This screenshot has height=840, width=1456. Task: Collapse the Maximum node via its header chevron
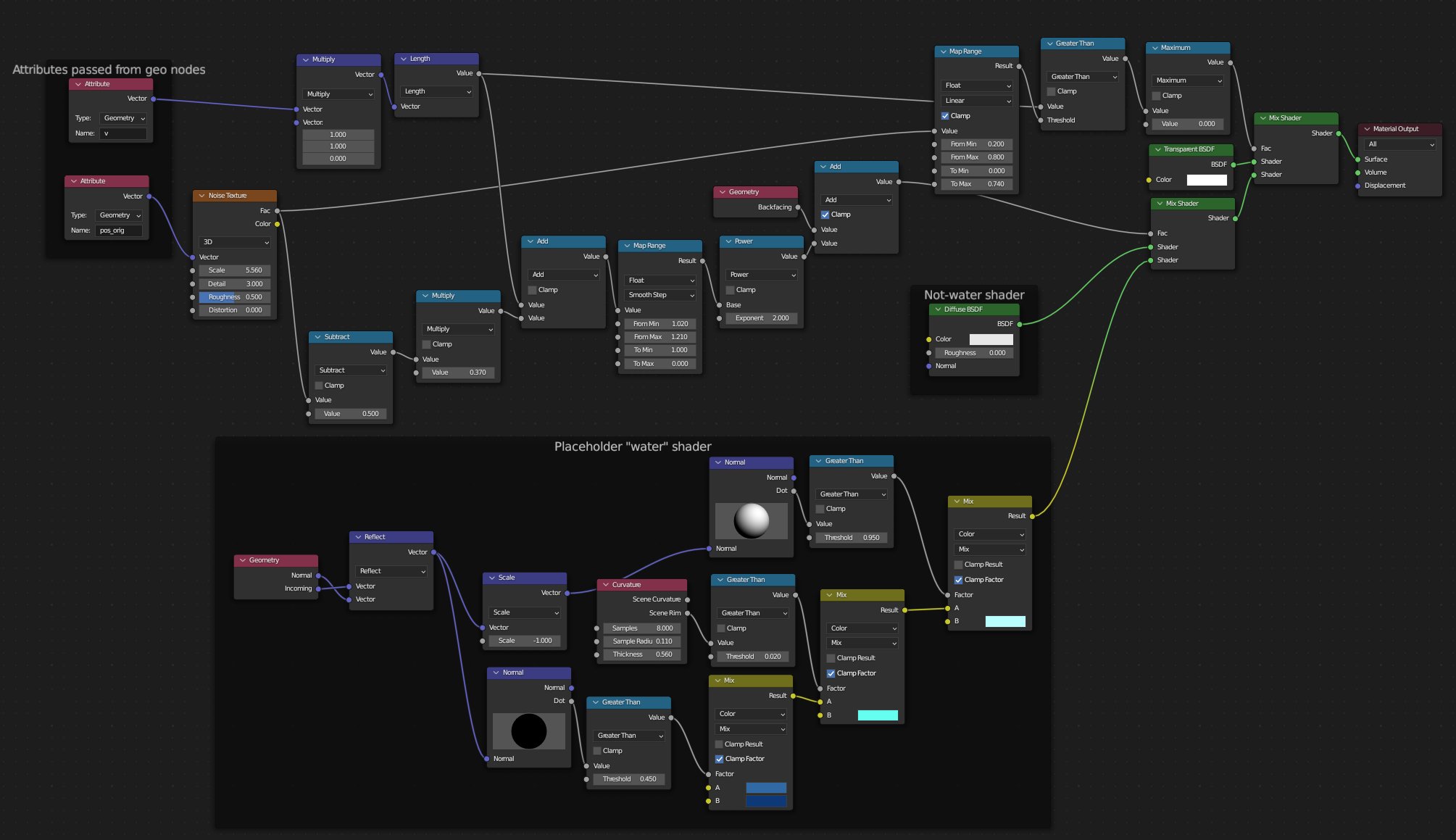(1155, 48)
